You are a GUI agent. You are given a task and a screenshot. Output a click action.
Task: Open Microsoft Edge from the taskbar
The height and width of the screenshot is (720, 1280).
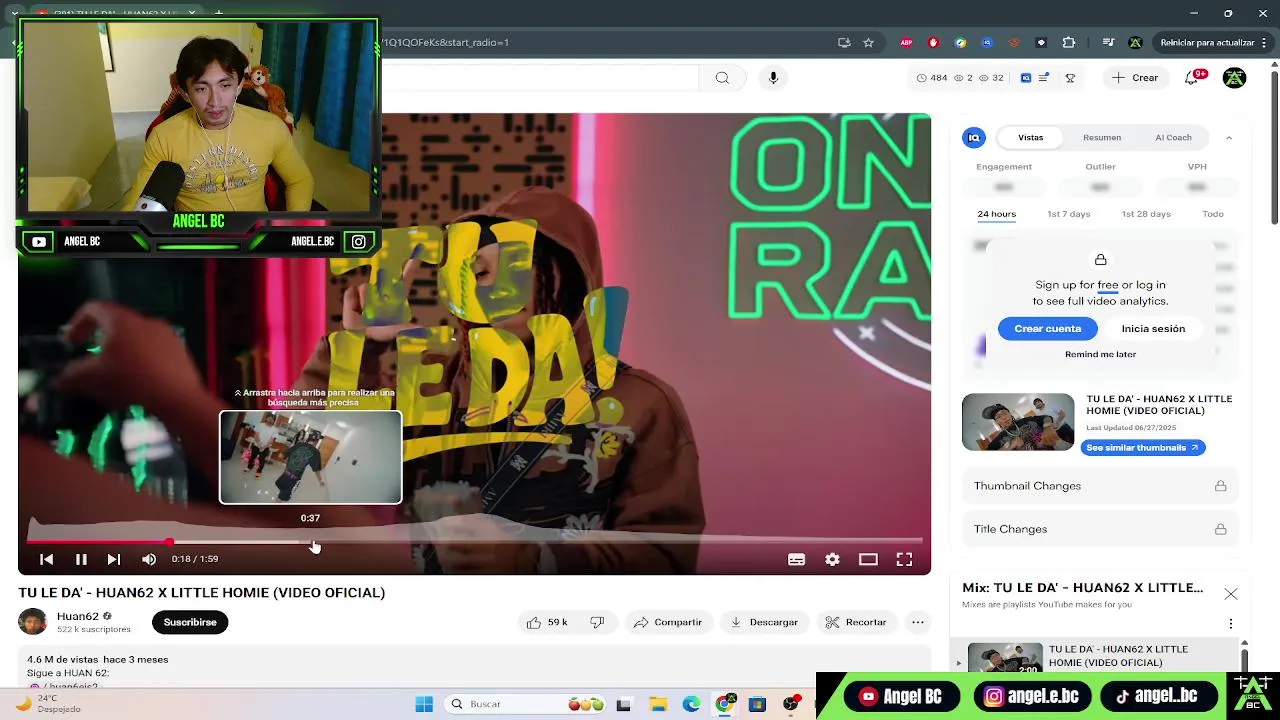tap(691, 704)
